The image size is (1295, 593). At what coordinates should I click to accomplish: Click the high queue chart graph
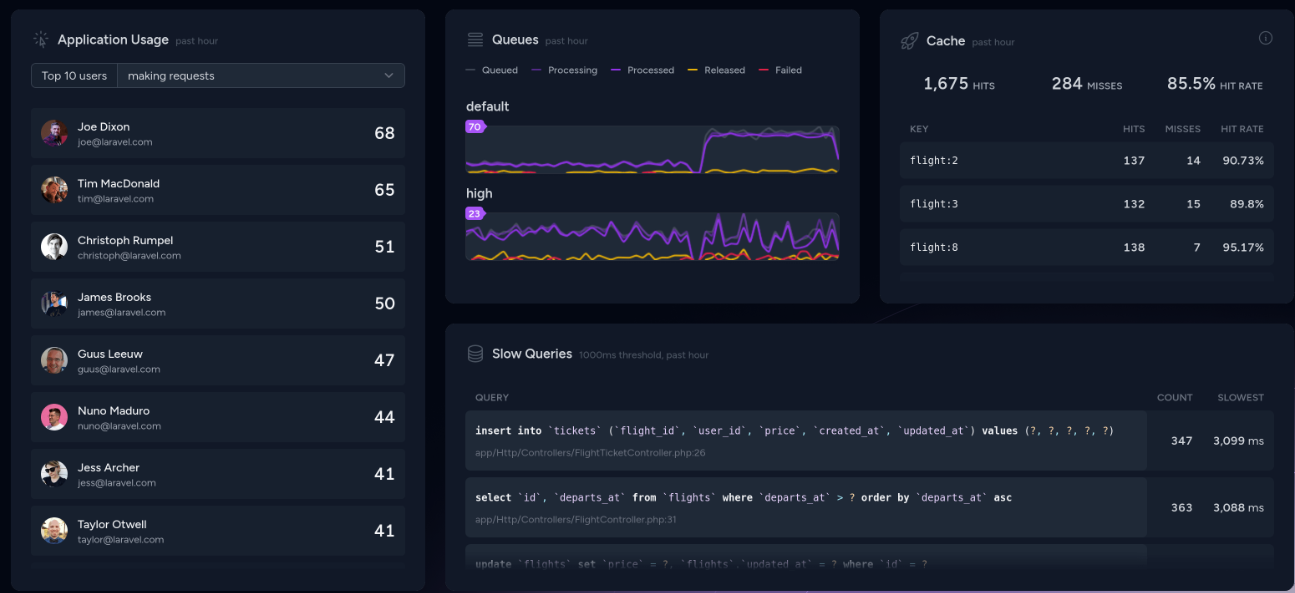tap(652, 237)
